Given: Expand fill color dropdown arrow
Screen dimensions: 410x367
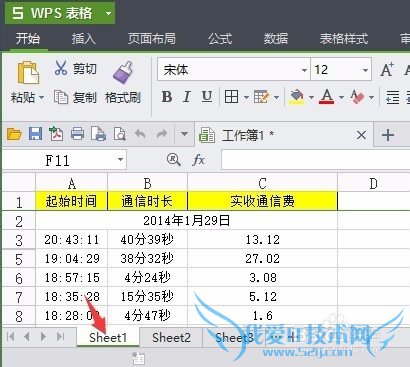Looking at the screenshot, I should click(x=311, y=97).
